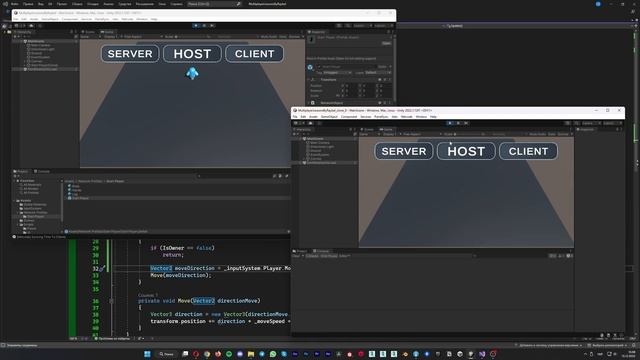The width and height of the screenshot is (640, 360).
Task: Click CLIENT button in right Unity game view
Action: pos(528,151)
